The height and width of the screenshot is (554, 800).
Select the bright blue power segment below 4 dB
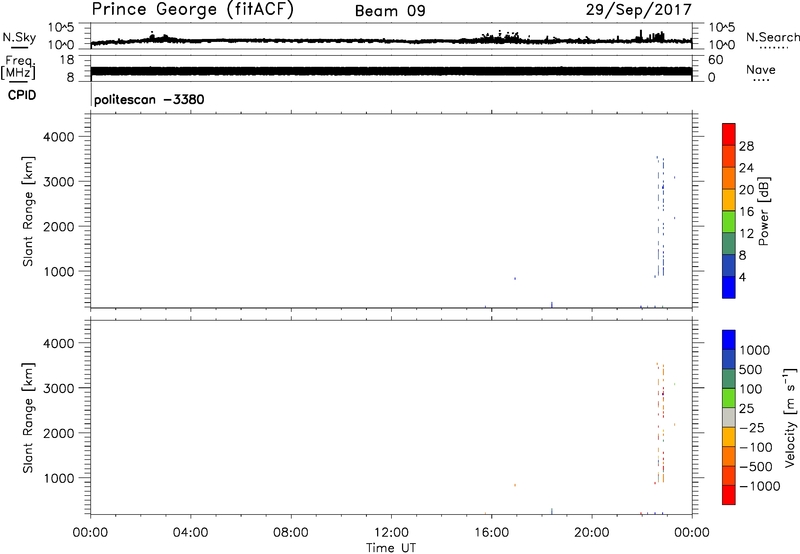point(729,287)
